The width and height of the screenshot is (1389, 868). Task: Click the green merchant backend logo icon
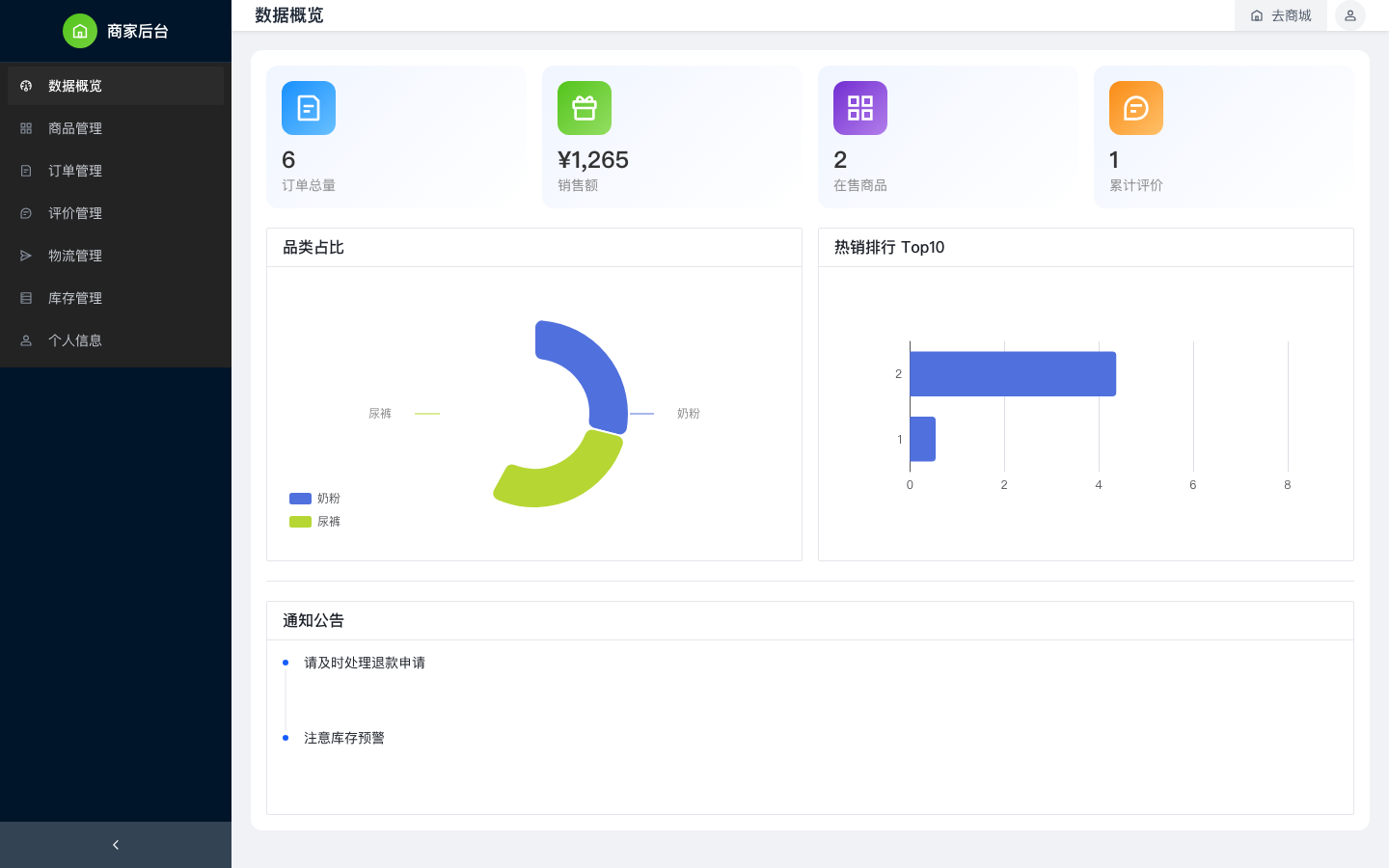pyautogui.click(x=80, y=31)
